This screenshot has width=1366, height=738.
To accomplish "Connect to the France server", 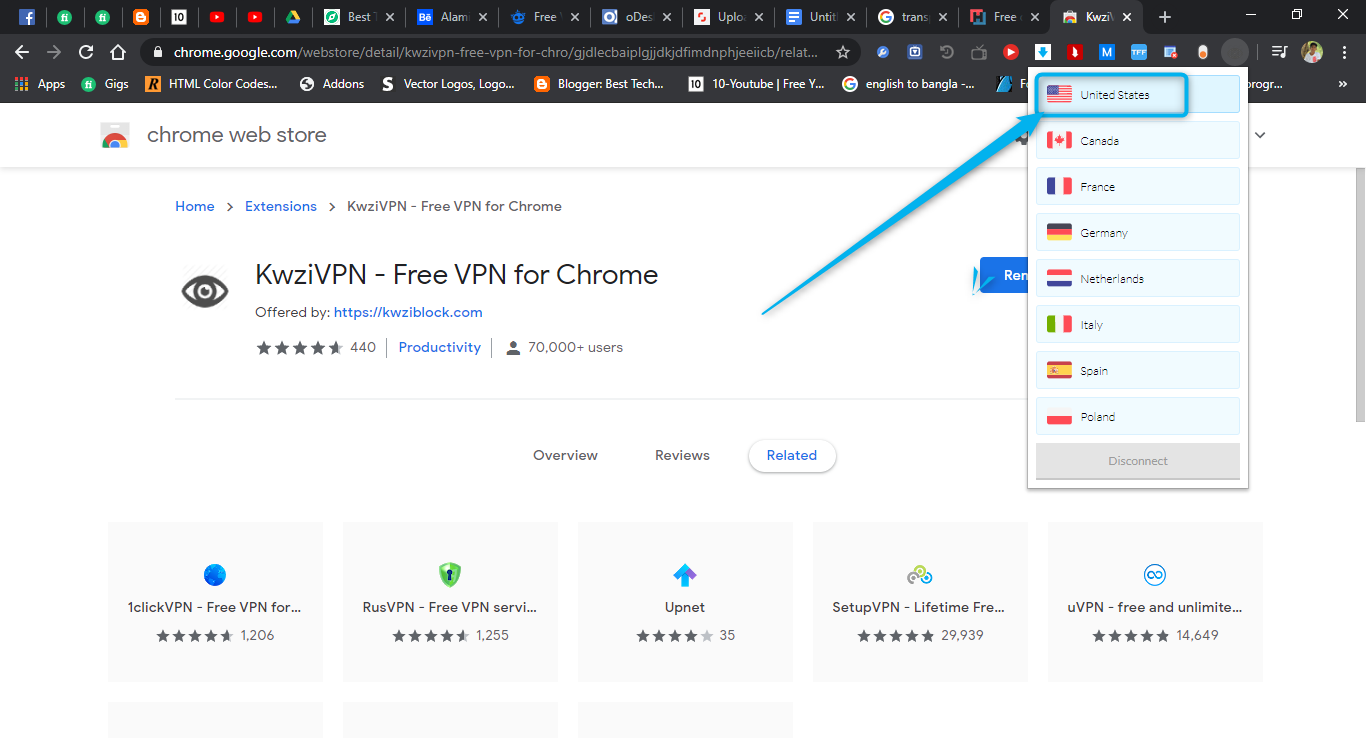I will pos(1138,186).
